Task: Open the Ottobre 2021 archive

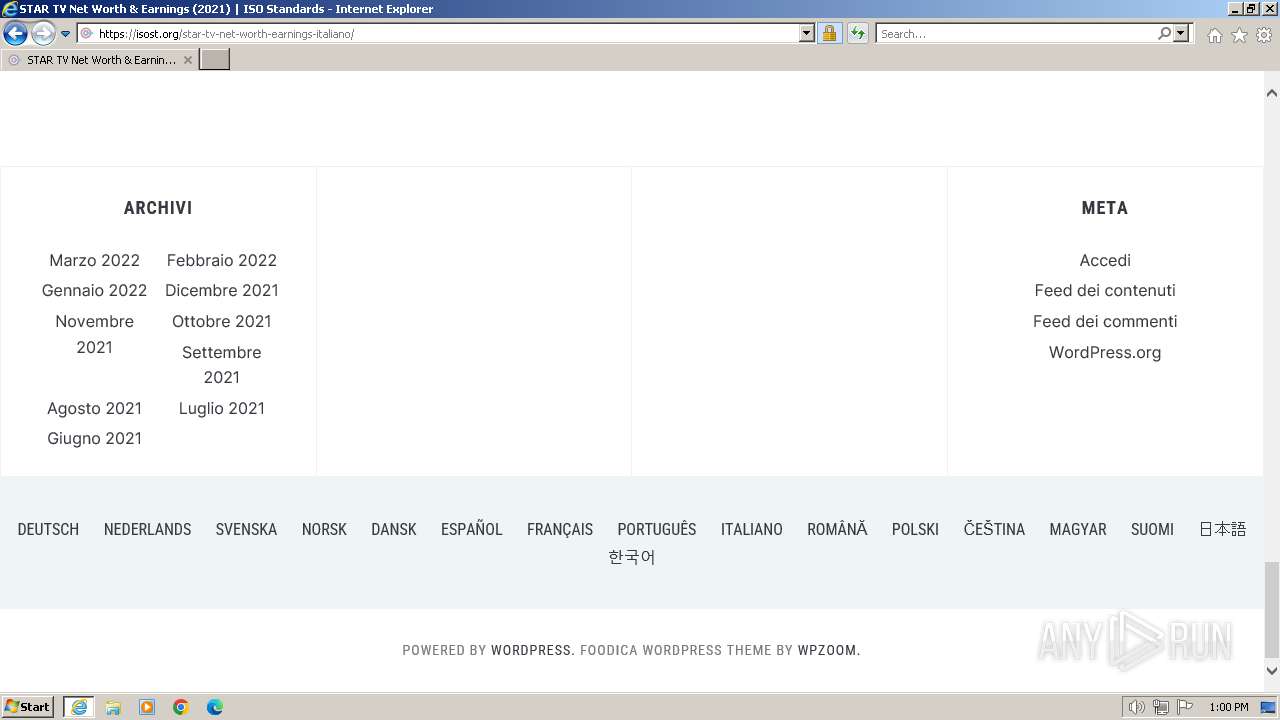Action: click(x=222, y=321)
